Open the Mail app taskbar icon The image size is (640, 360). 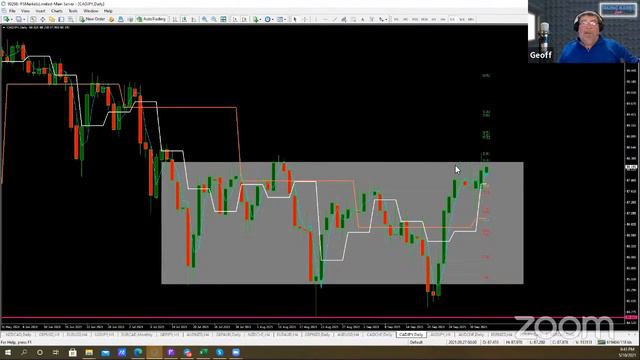[105, 352]
